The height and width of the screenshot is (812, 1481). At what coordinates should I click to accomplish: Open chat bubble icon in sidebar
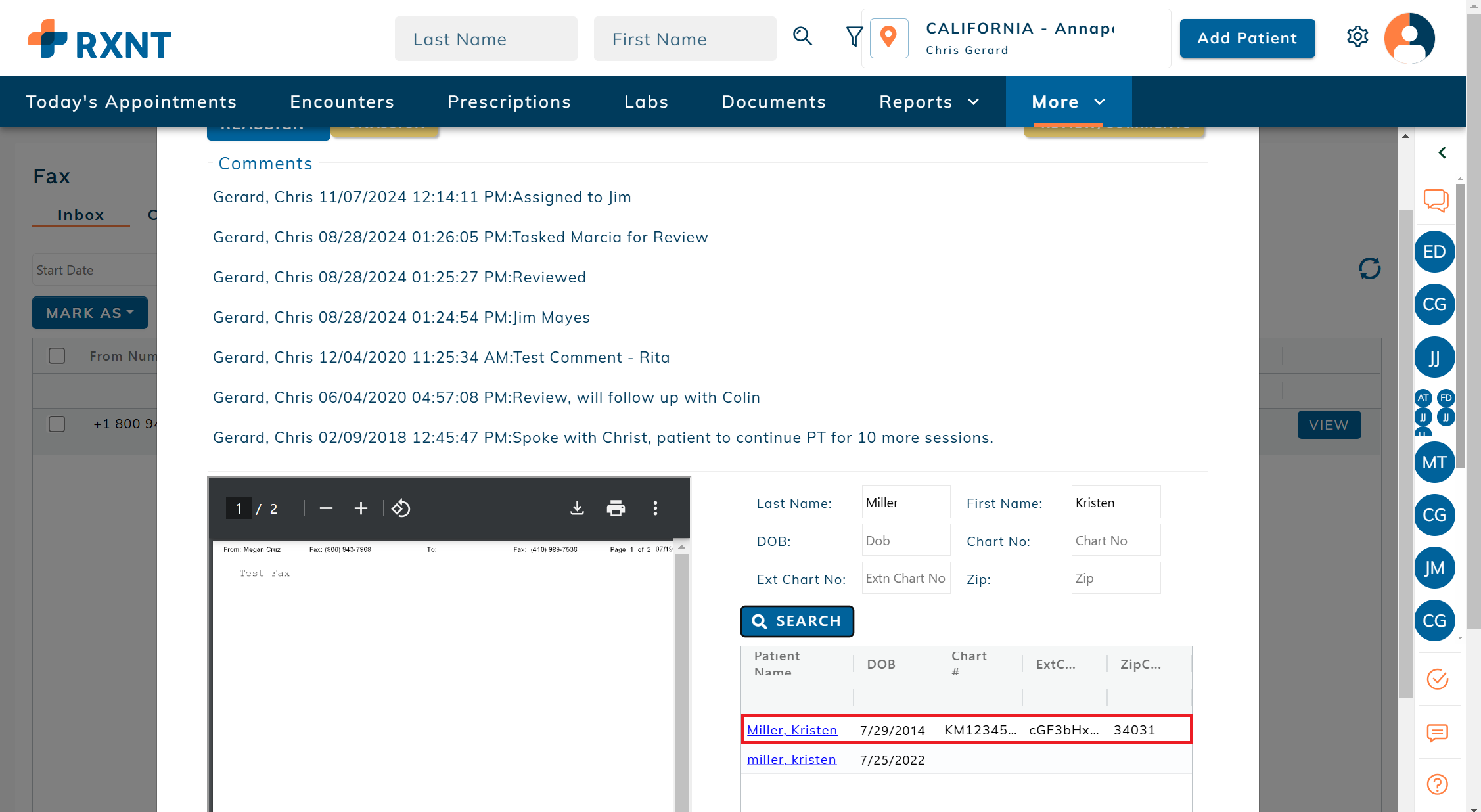point(1436,200)
